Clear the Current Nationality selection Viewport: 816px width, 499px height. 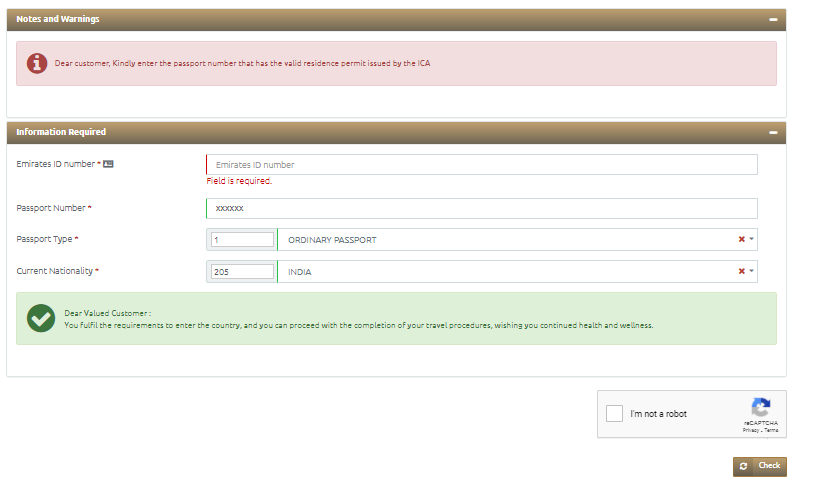pyautogui.click(x=742, y=271)
